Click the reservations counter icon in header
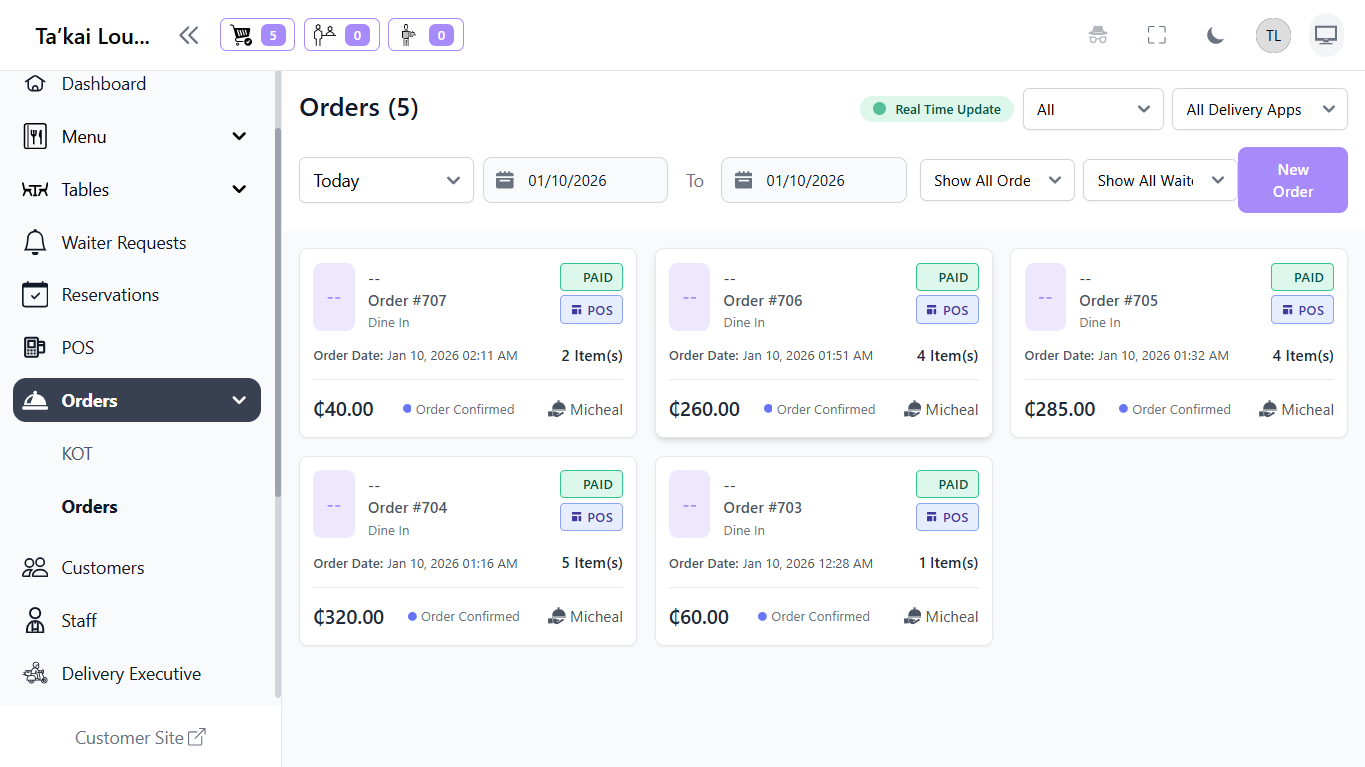Viewport: 1365px width, 767px height. [x=341, y=36]
